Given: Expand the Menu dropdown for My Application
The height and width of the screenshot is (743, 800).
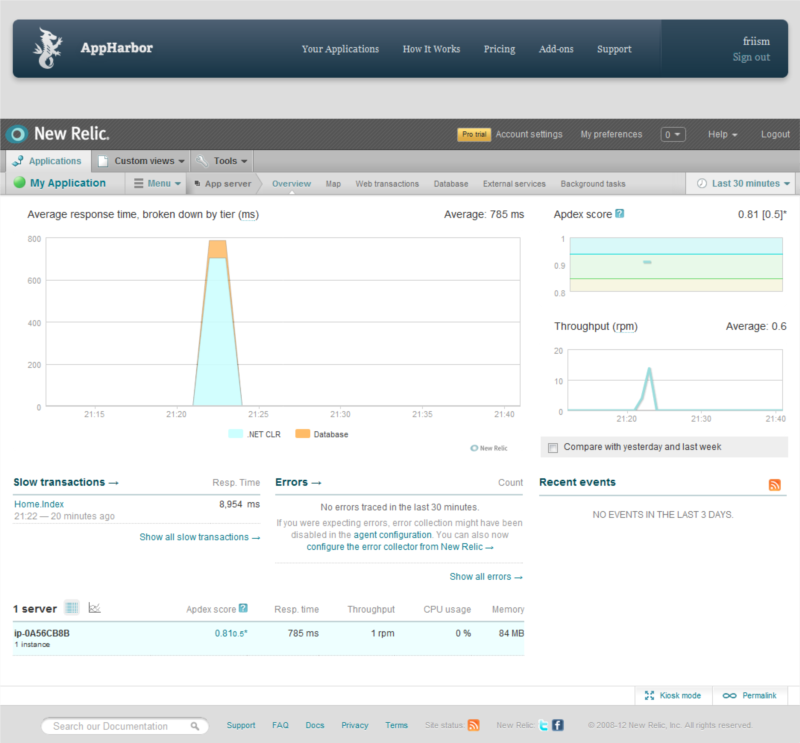Looking at the screenshot, I should [157, 183].
